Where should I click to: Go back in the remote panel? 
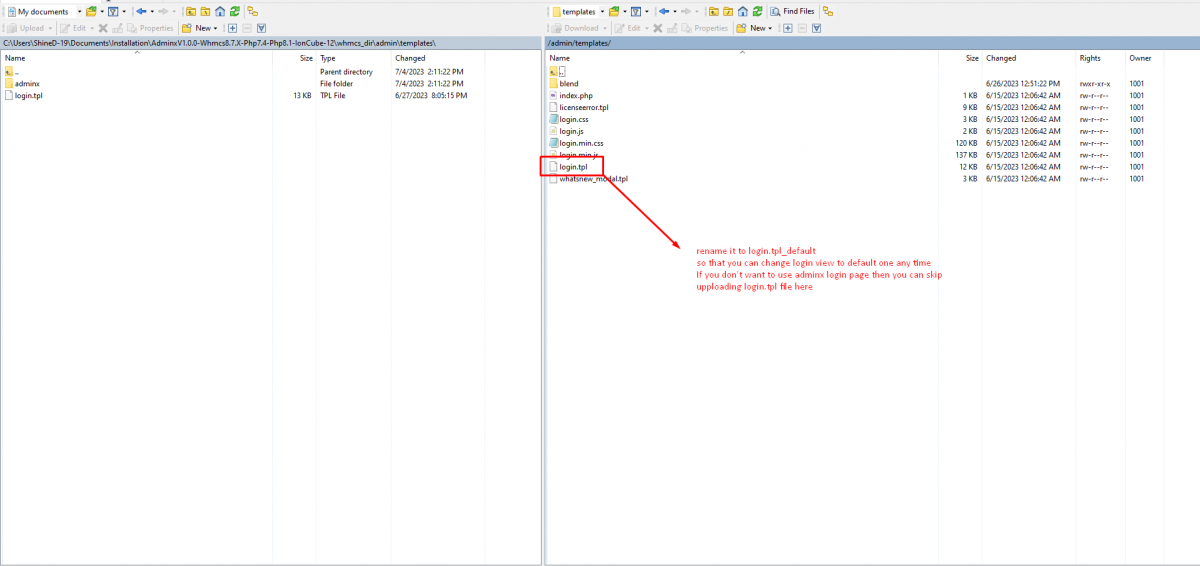coord(666,11)
